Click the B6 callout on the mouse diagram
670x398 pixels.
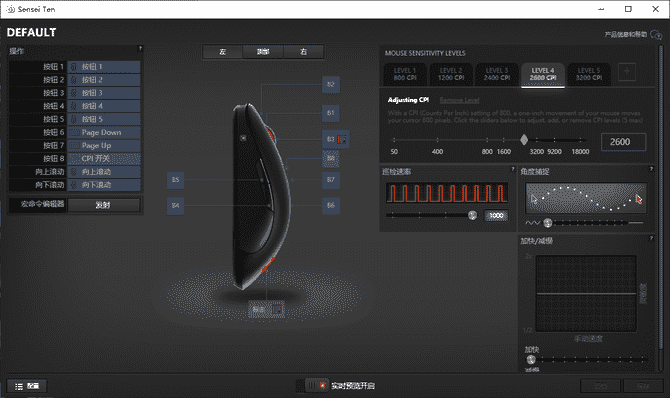point(331,206)
